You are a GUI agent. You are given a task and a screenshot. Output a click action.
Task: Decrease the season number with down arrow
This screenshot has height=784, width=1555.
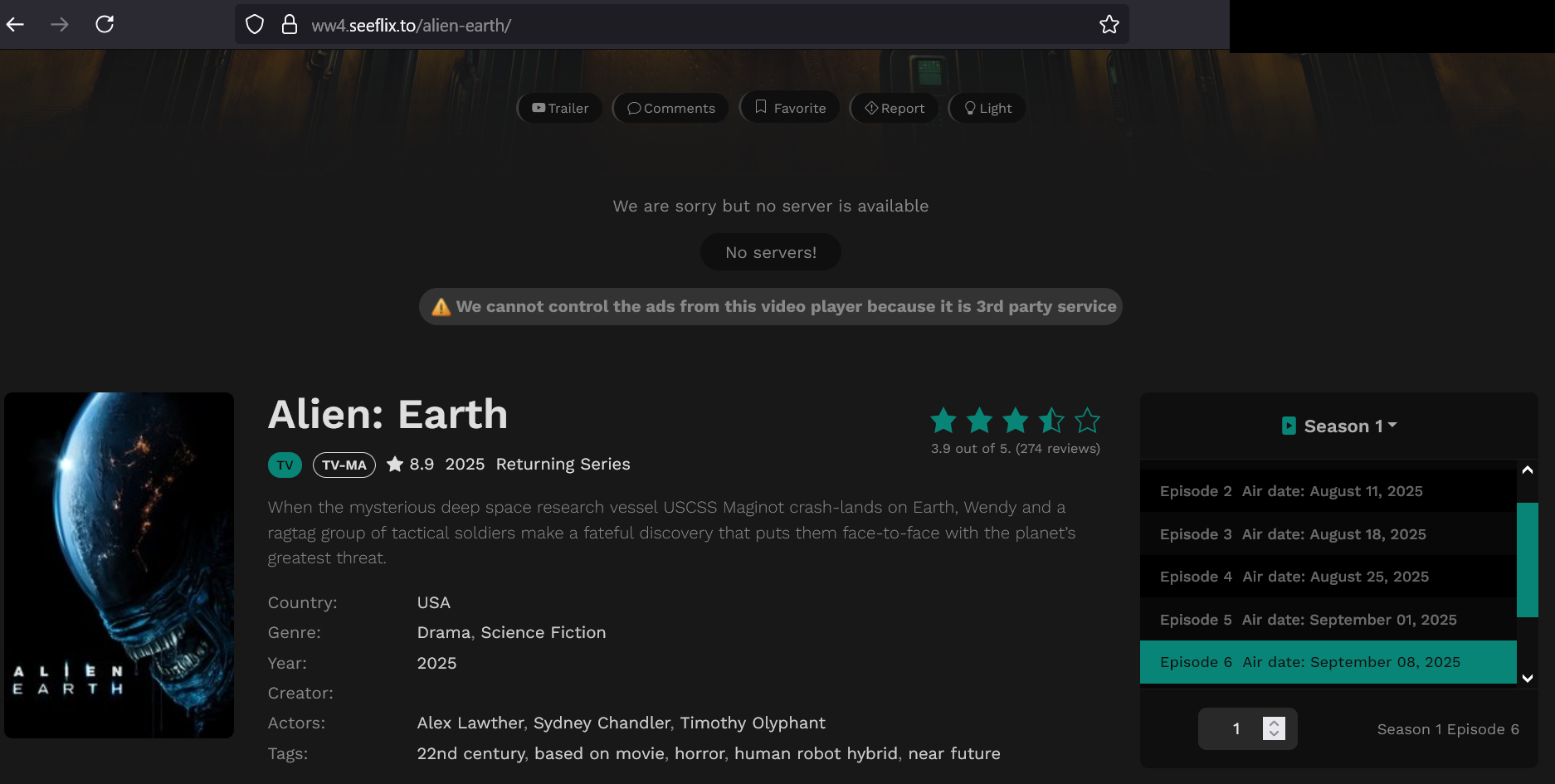(1274, 734)
